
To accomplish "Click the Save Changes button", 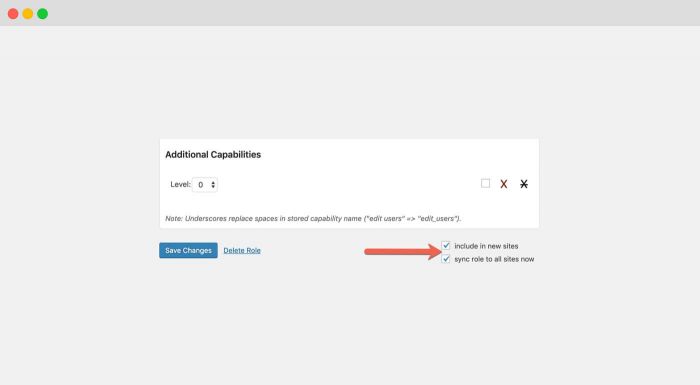I will pos(188,251).
